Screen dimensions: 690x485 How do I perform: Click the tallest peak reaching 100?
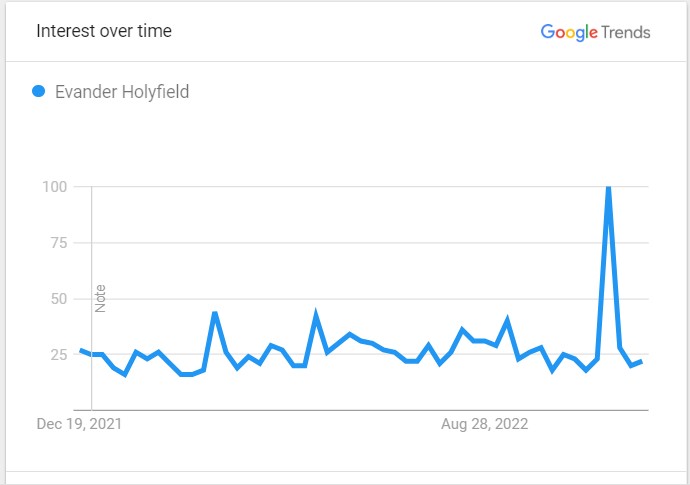tap(609, 189)
